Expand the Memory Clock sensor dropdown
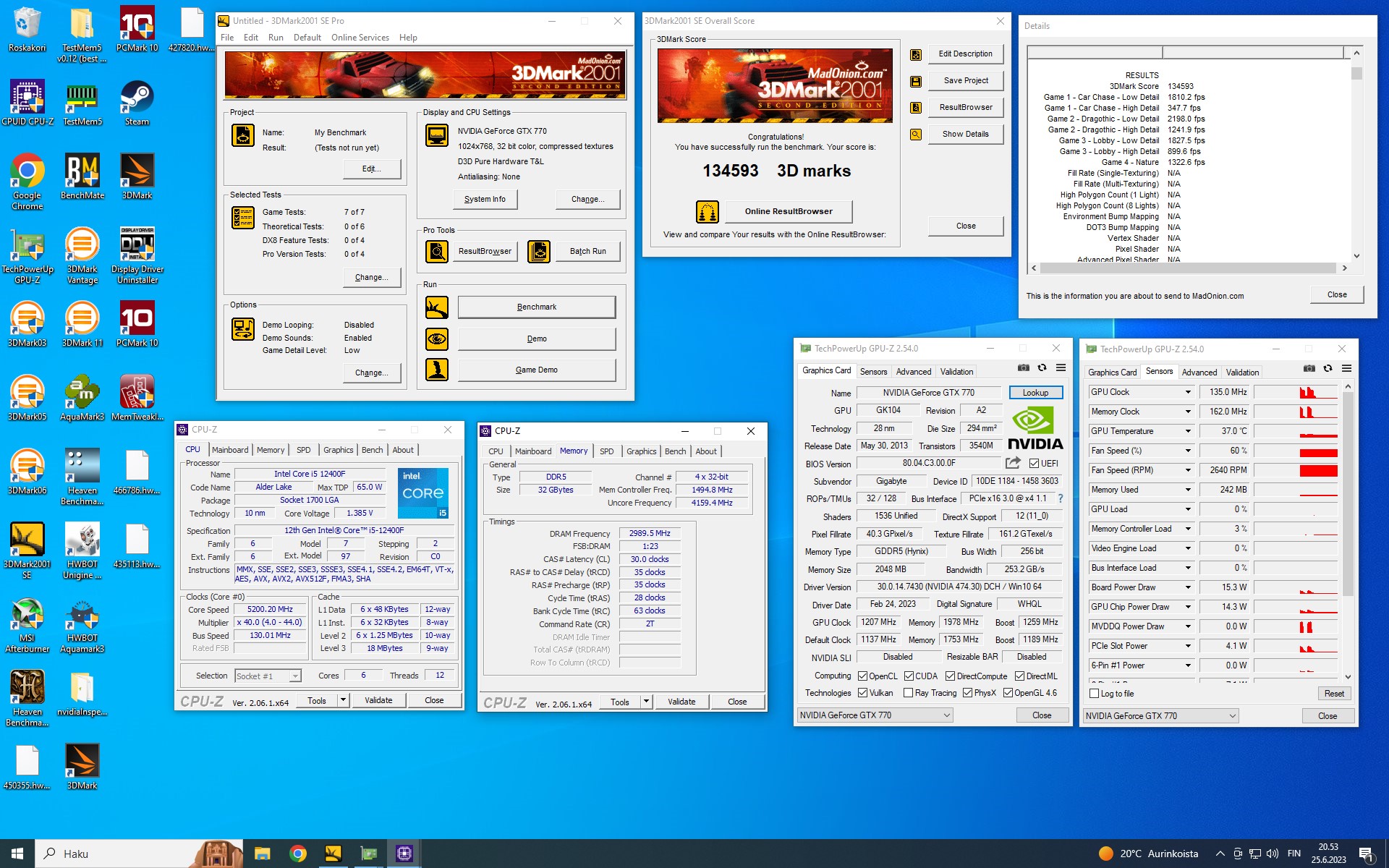This screenshot has width=1389, height=868. (1188, 412)
